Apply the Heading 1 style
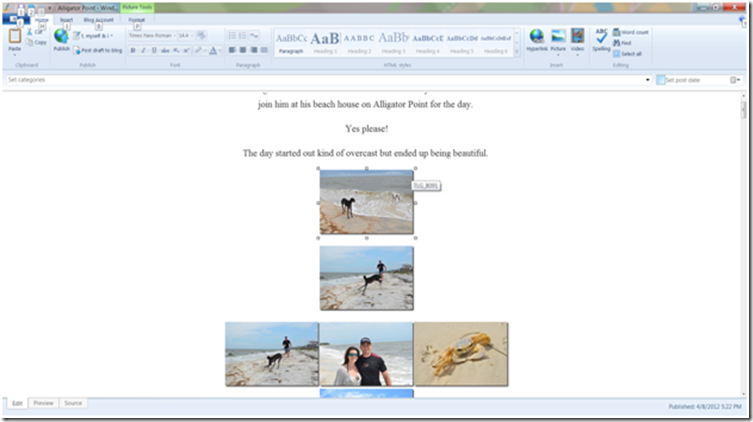753x422 pixels. pos(325,43)
